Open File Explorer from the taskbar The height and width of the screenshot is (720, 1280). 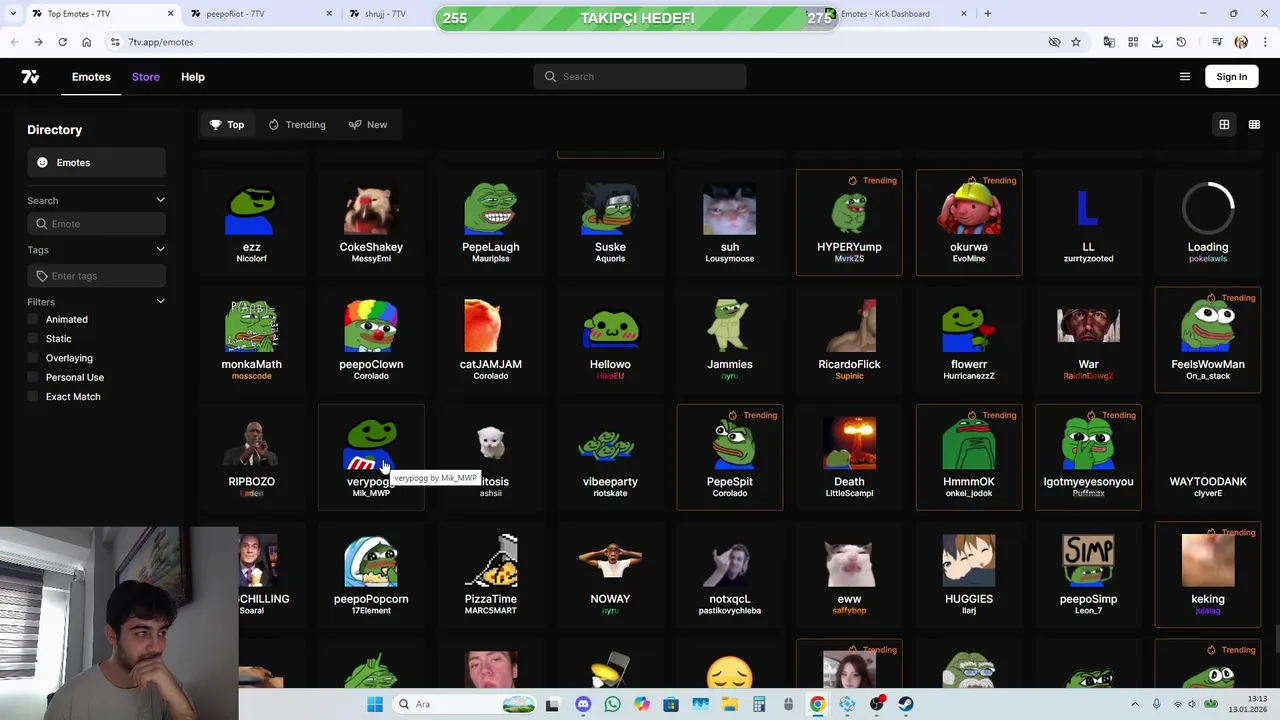[730, 704]
